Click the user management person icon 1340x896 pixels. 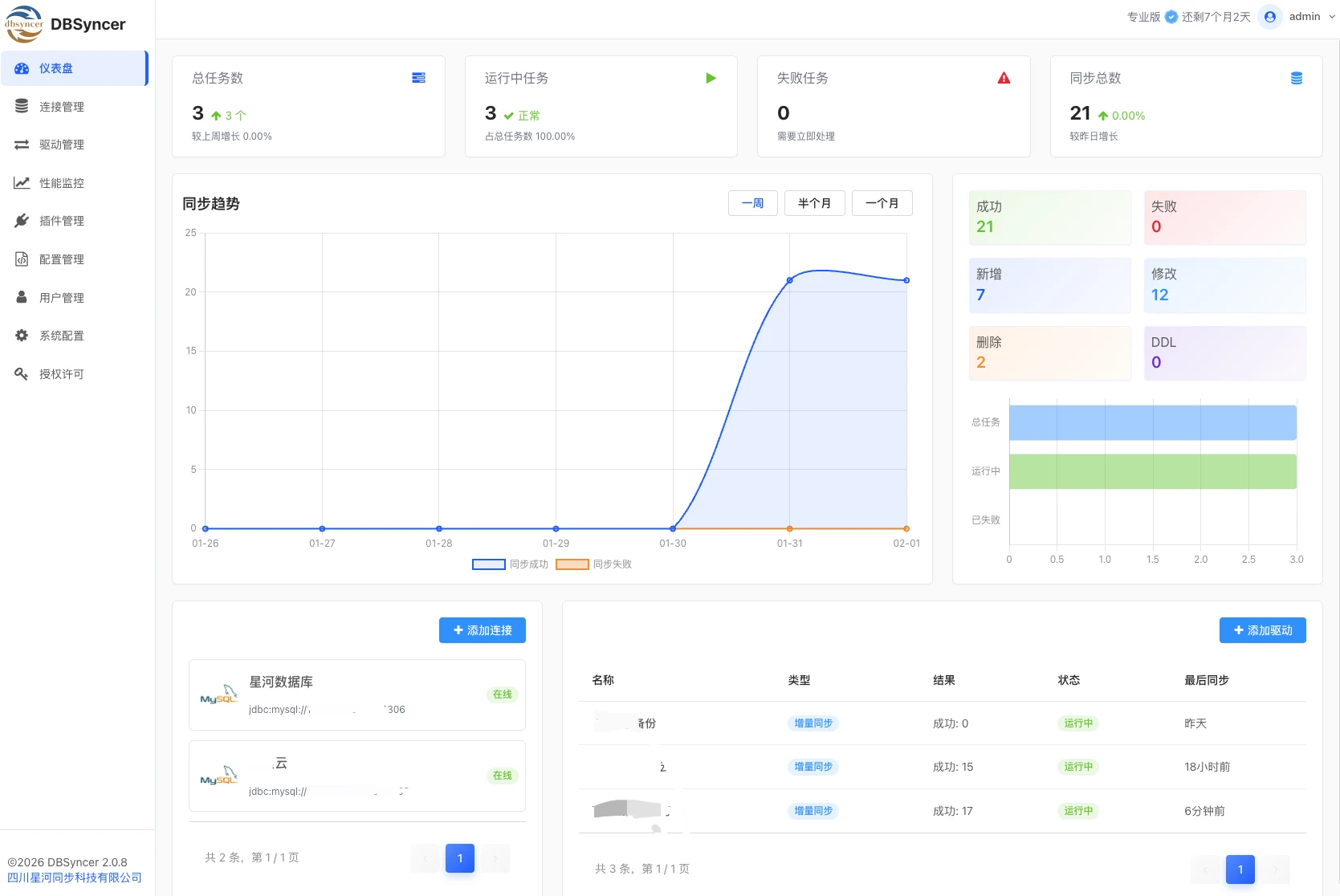pos(22,297)
